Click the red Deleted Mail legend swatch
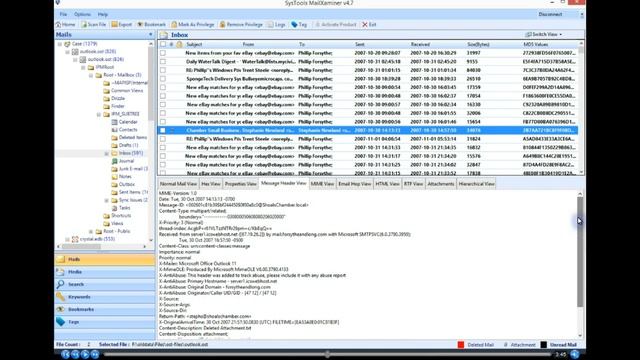The image size is (640, 360). tap(461, 345)
